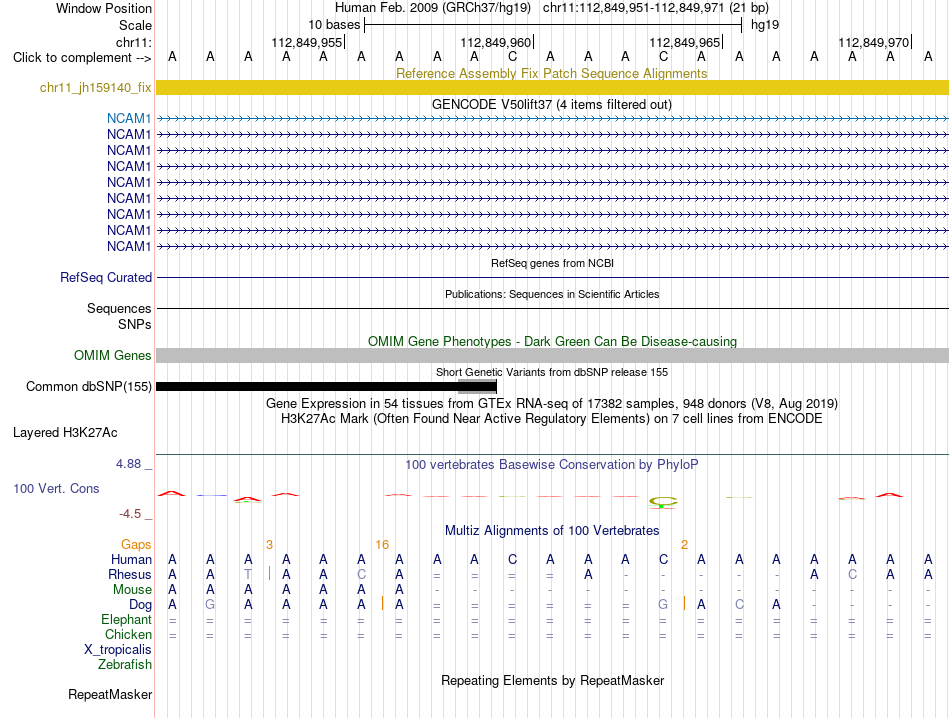
Task: Click the Sequences track label
Action: pyautogui.click(x=119, y=308)
